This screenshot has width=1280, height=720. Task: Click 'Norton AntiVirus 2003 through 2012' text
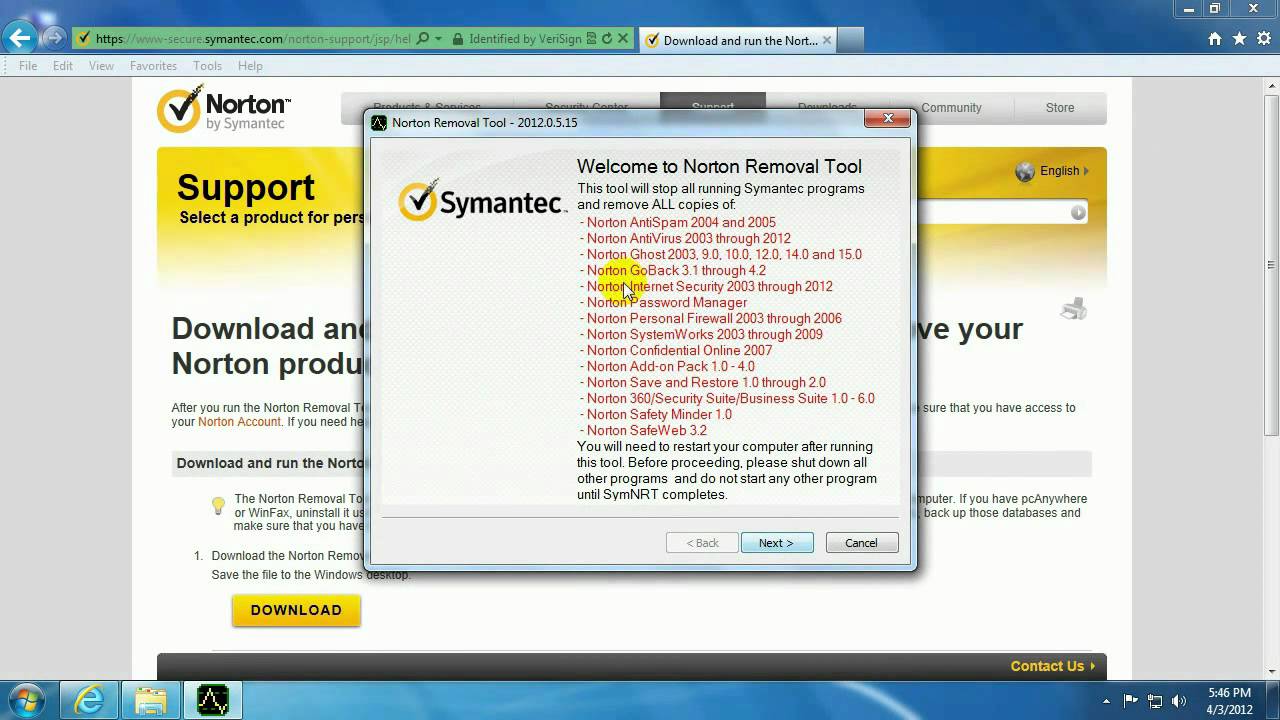689,239
